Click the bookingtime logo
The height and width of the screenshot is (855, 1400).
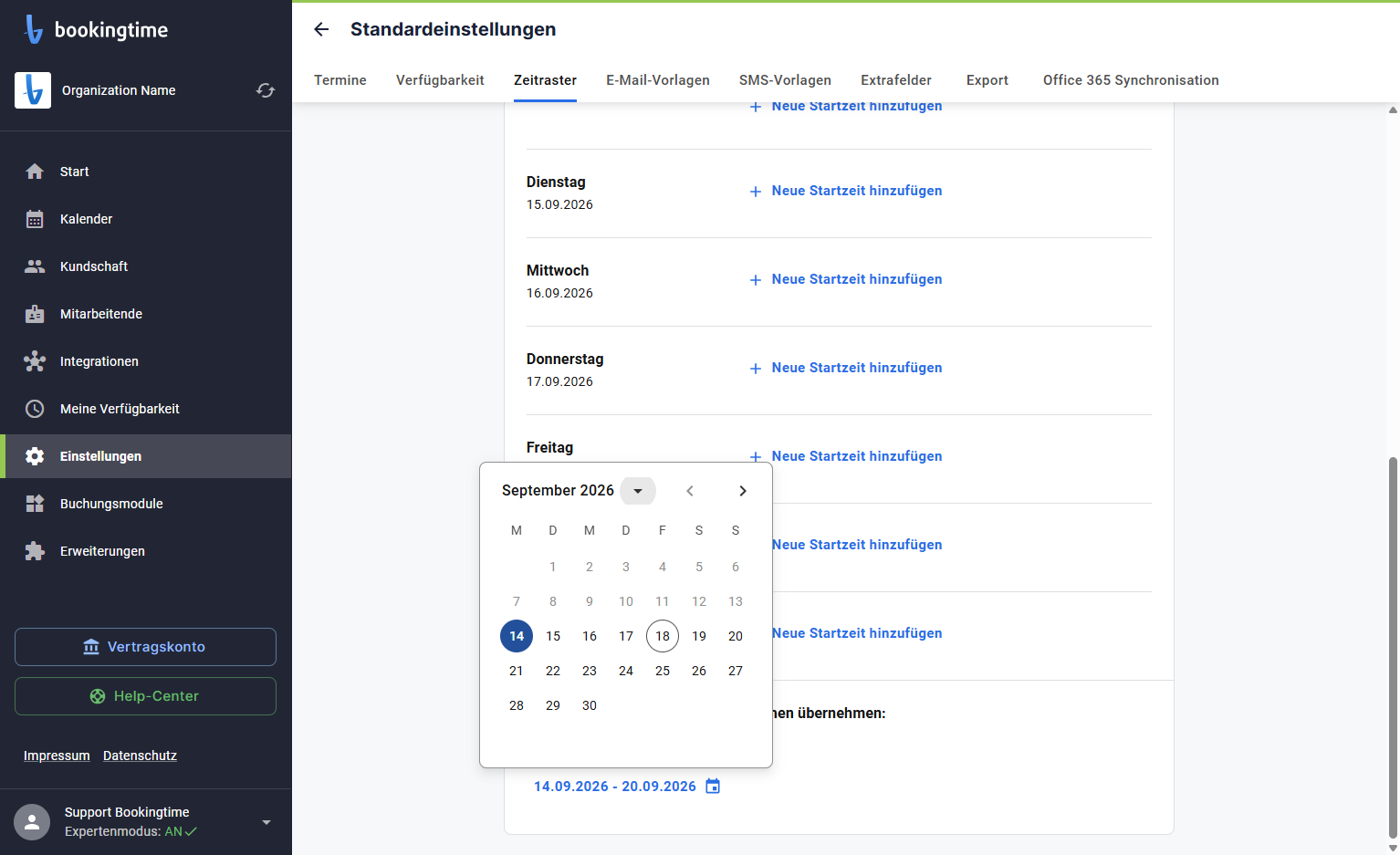(x=96, y=29)
